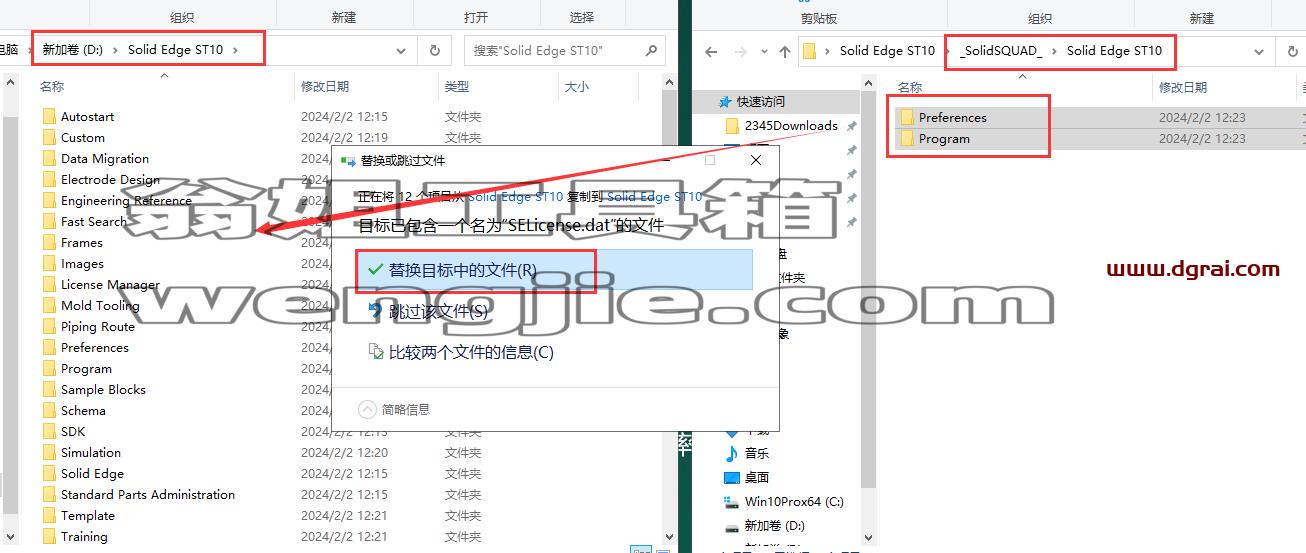Open 音乐 in navigation pane
Viewport: 1306px width, 553px height.
757,454
